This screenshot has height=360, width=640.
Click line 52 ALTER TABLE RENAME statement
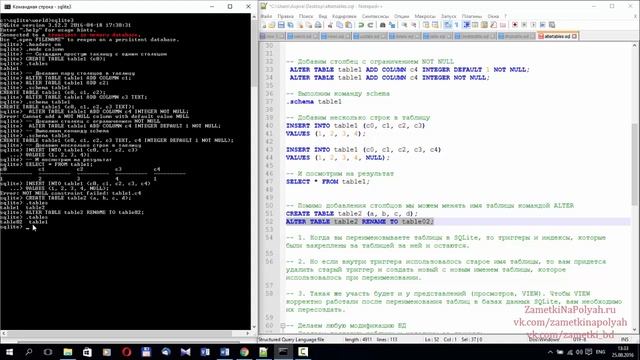click(360, 222)
